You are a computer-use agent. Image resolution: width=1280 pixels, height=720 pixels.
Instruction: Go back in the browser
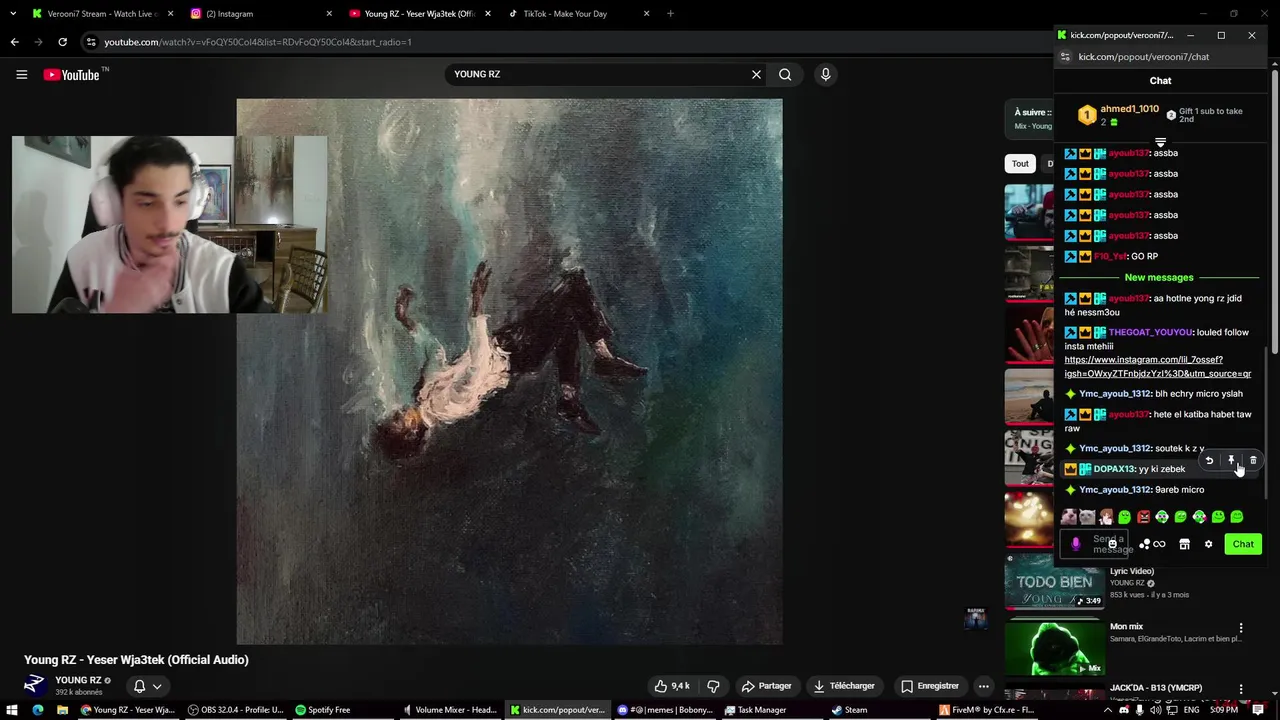coord(14,42)
